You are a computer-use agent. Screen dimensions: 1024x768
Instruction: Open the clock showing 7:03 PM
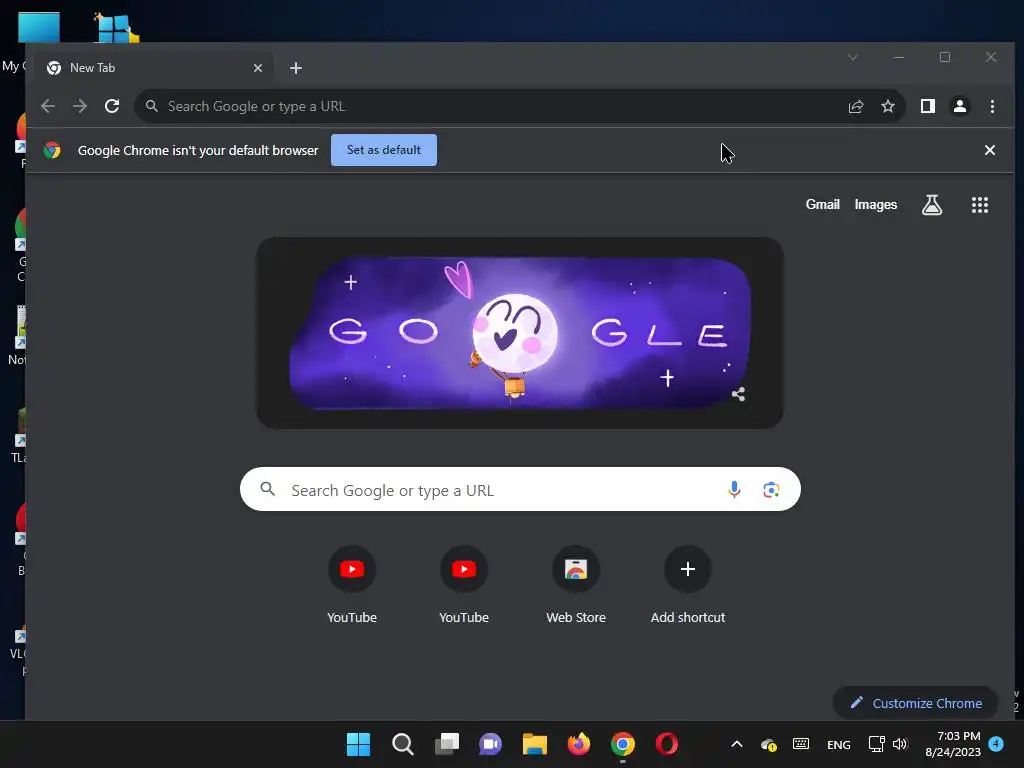(x=953, y=744)
